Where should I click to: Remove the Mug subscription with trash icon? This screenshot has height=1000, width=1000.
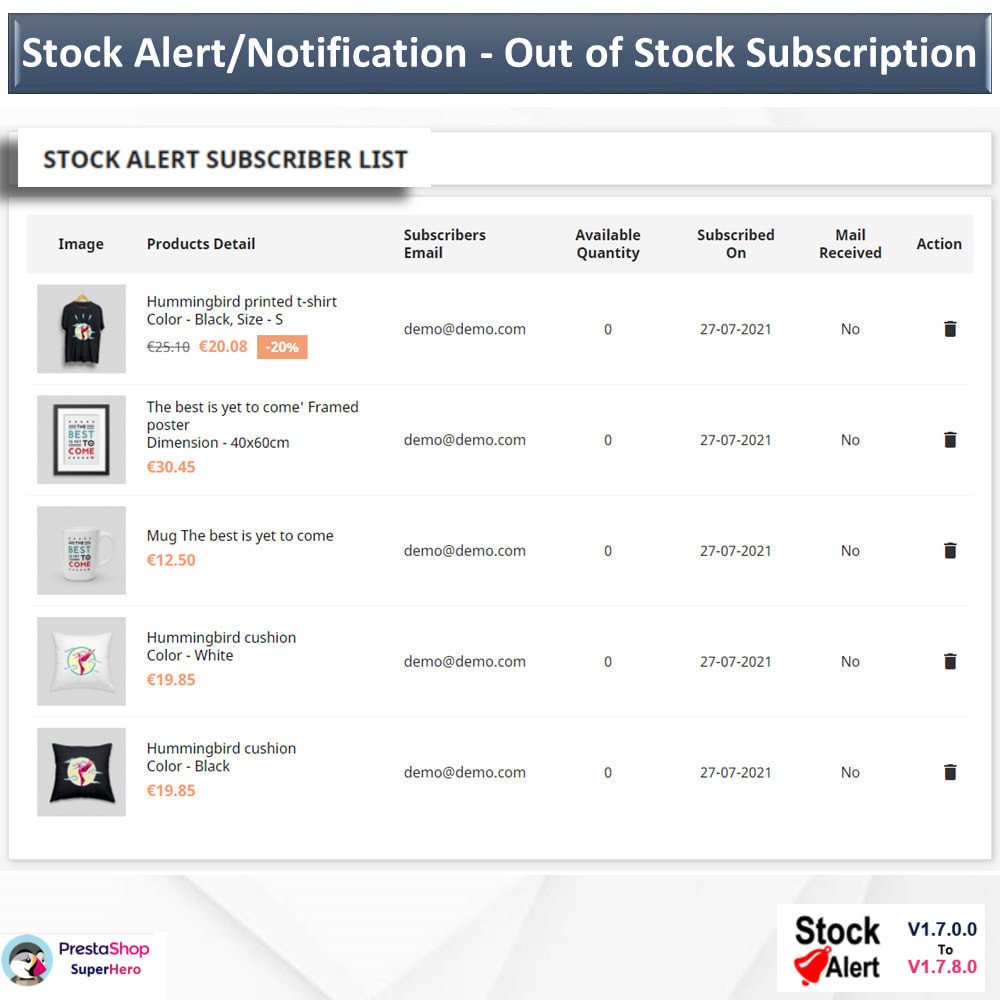[x=950, y=550]
